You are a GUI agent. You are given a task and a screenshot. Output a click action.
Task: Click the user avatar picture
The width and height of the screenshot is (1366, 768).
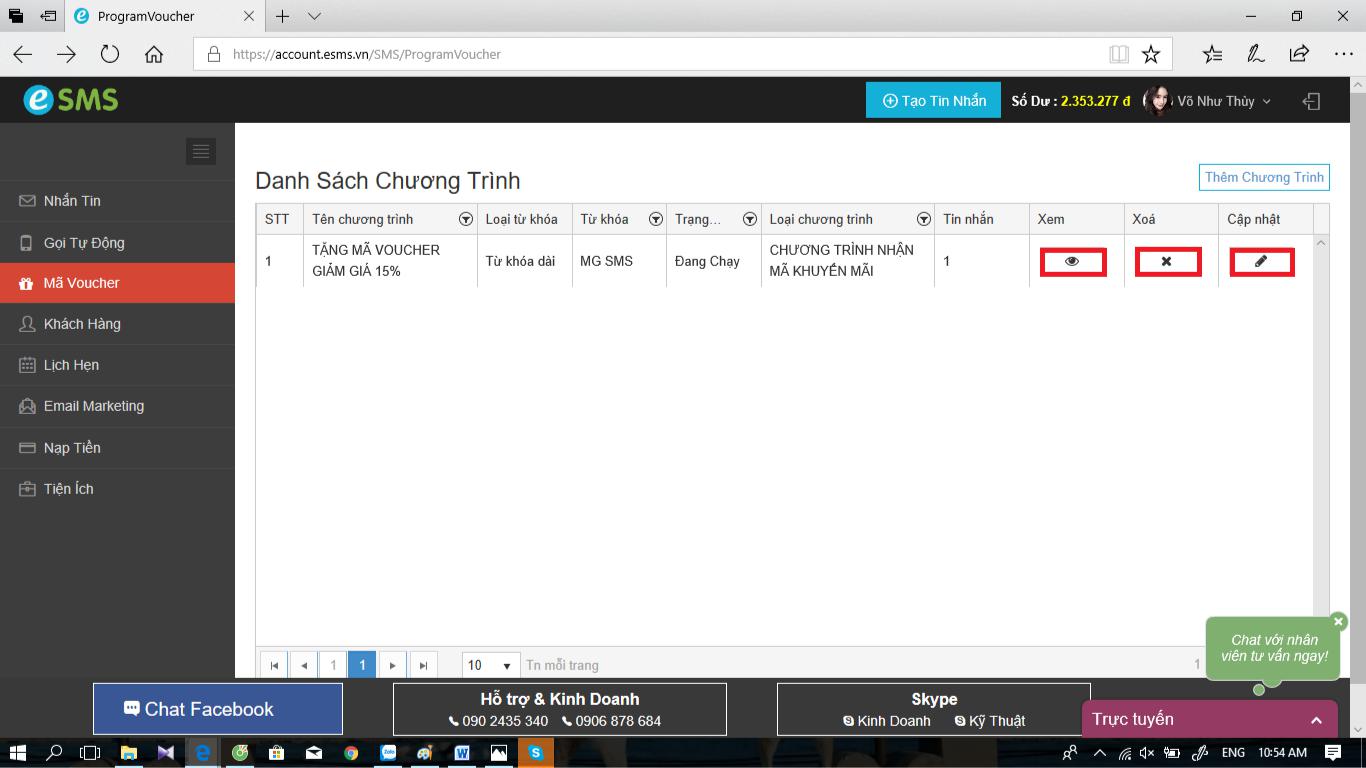click(x=1157, y=100)
